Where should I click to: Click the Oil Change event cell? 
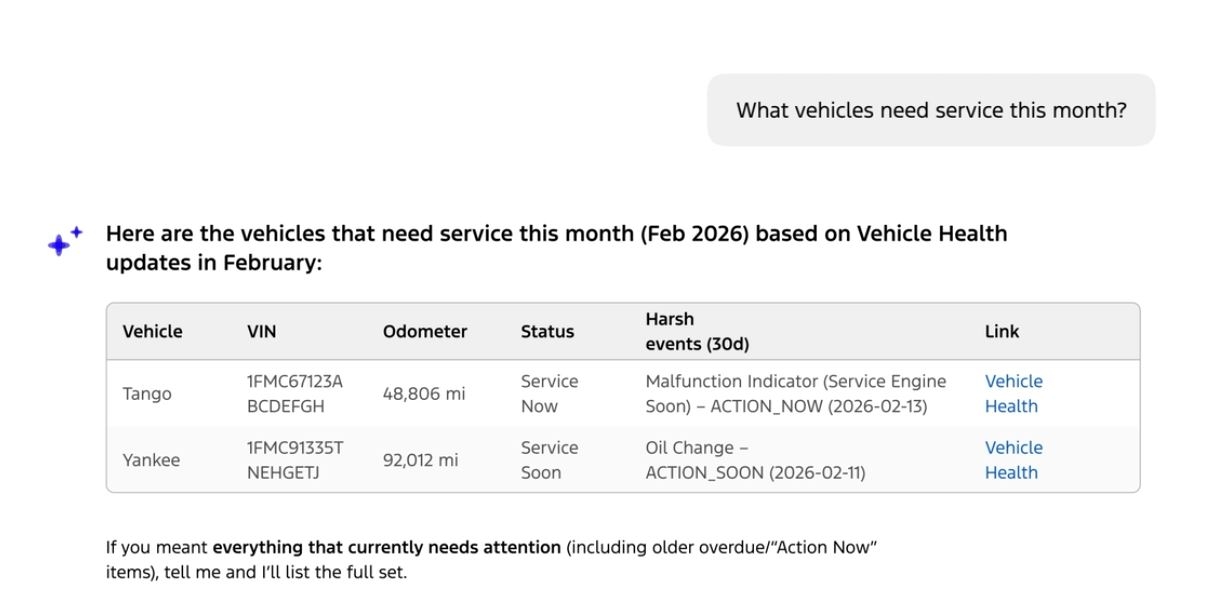pos(755,460)
